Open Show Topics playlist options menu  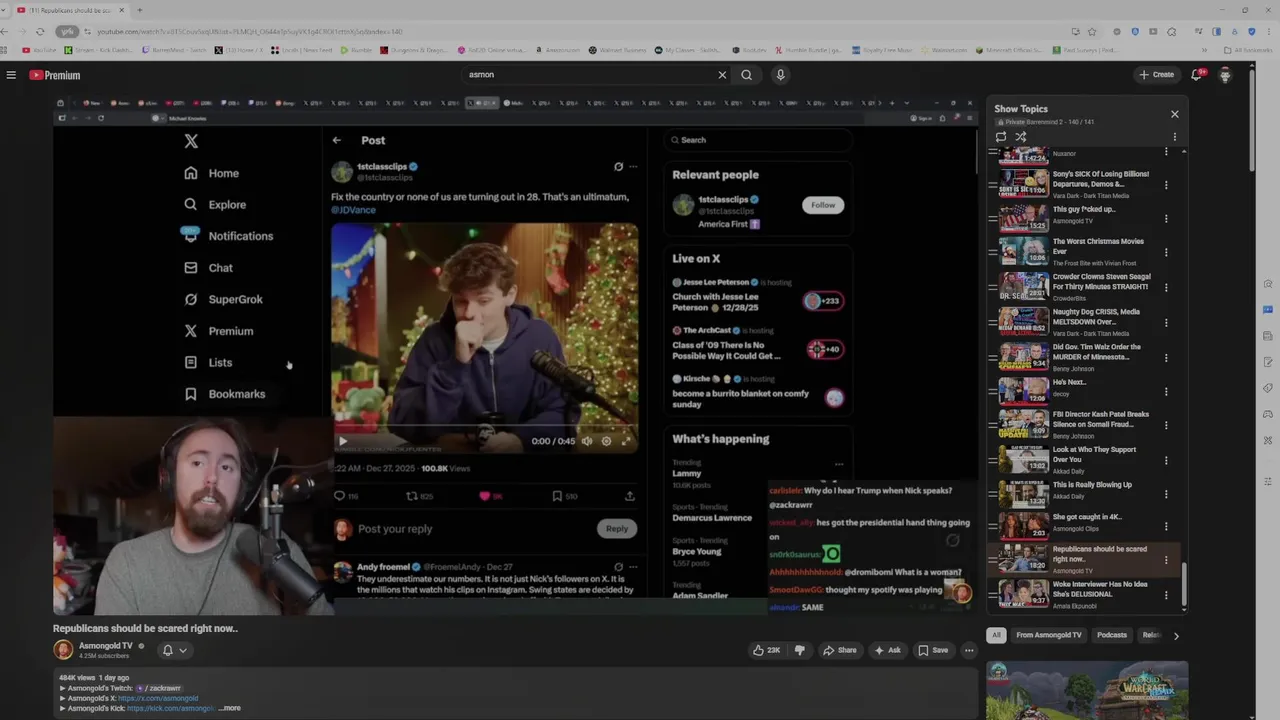[x=1175, y=137]
